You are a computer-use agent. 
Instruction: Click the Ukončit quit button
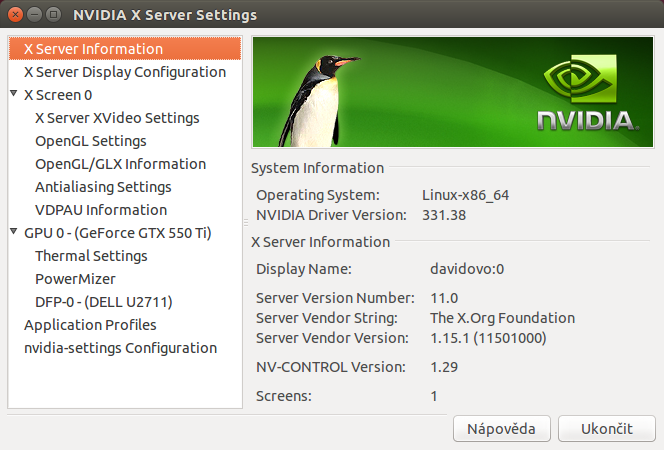pos(606,428)
